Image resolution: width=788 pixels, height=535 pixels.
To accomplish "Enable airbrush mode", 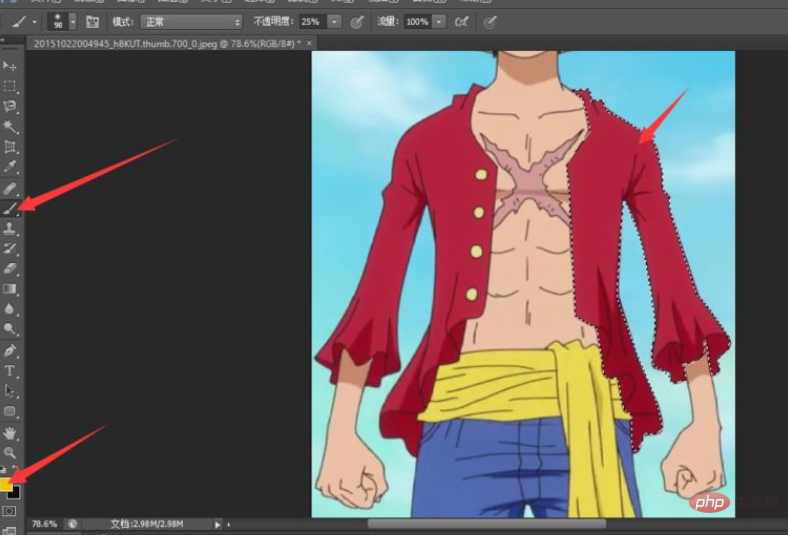I will click(x=461, y=22).
